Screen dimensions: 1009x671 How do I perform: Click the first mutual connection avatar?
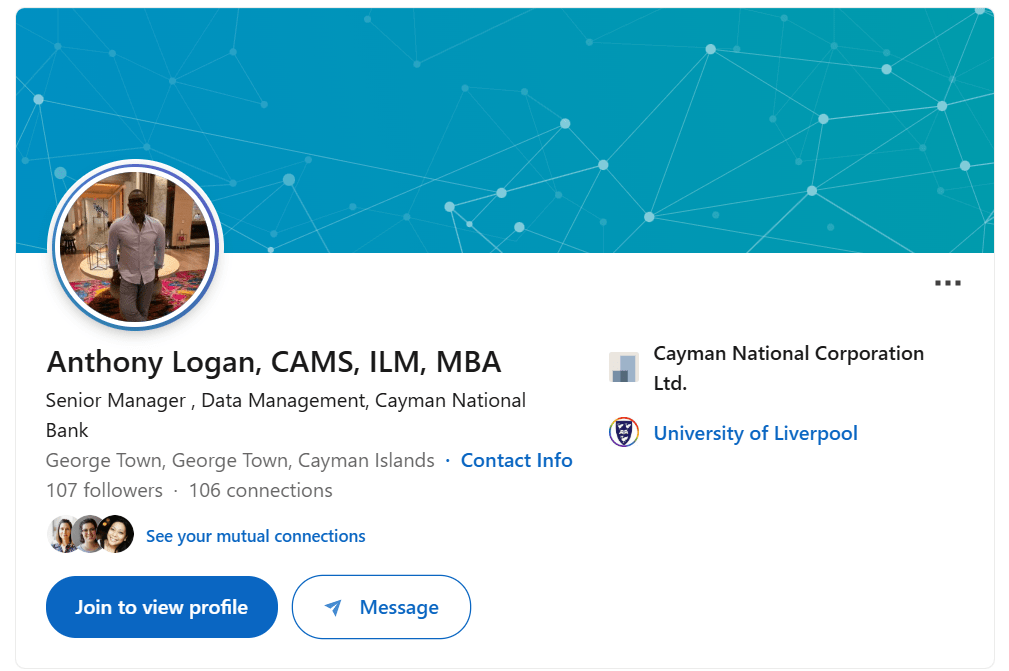[62, 535]
